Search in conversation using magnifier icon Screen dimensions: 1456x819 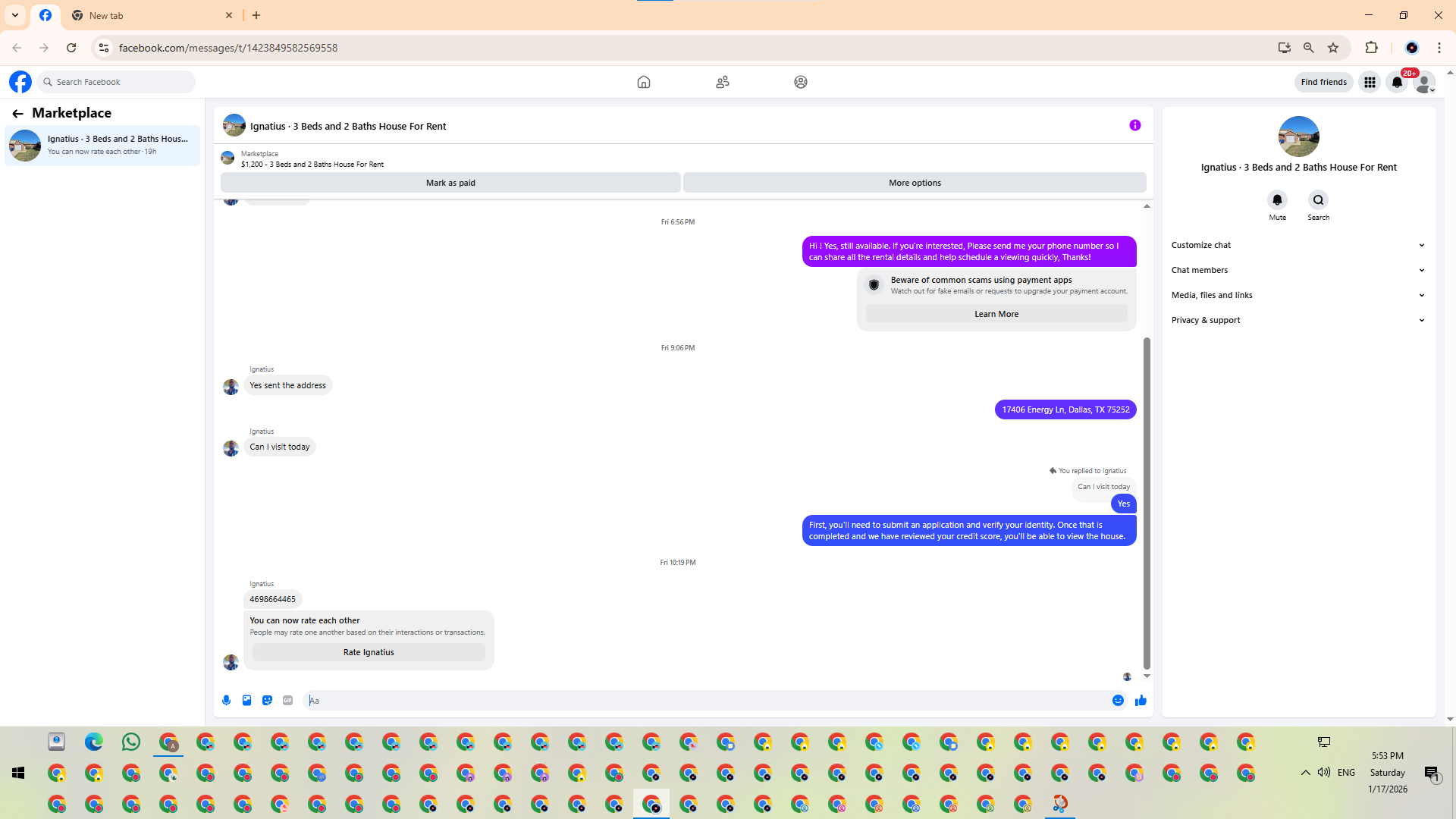(1318, 200)
